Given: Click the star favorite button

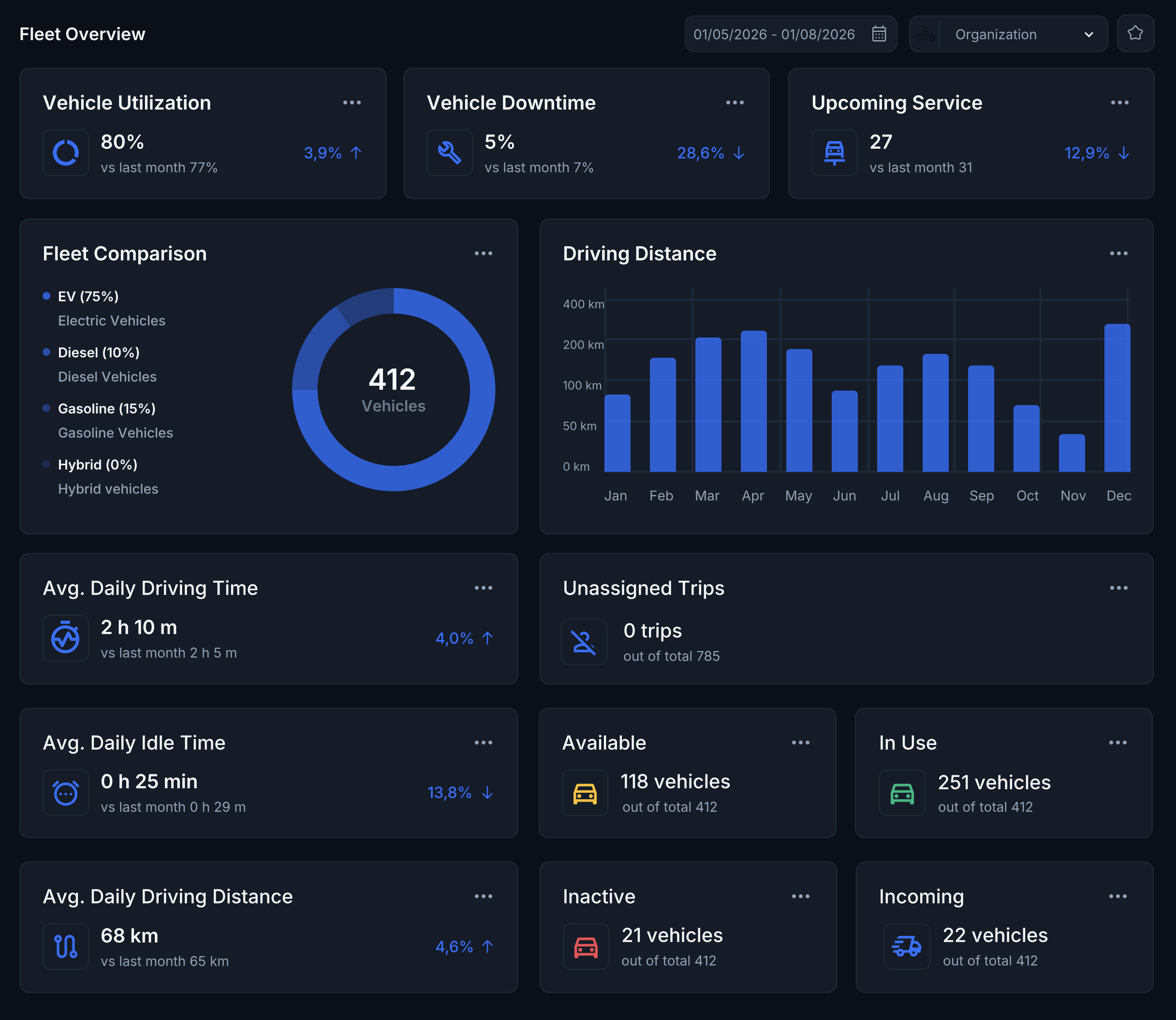Looking at the screenshot, I should click(1135, 33).
